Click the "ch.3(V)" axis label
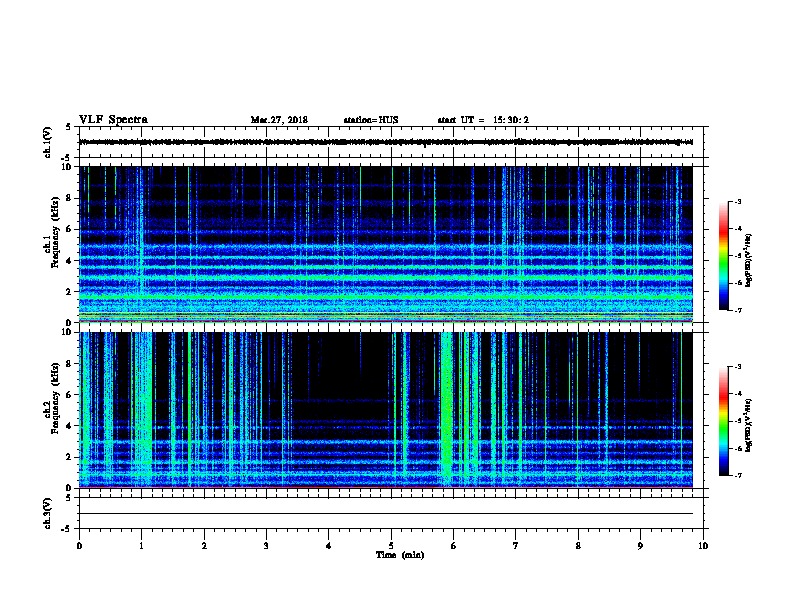Image resolution: width=792 pixels, height=612 pixels. [48, 513]
